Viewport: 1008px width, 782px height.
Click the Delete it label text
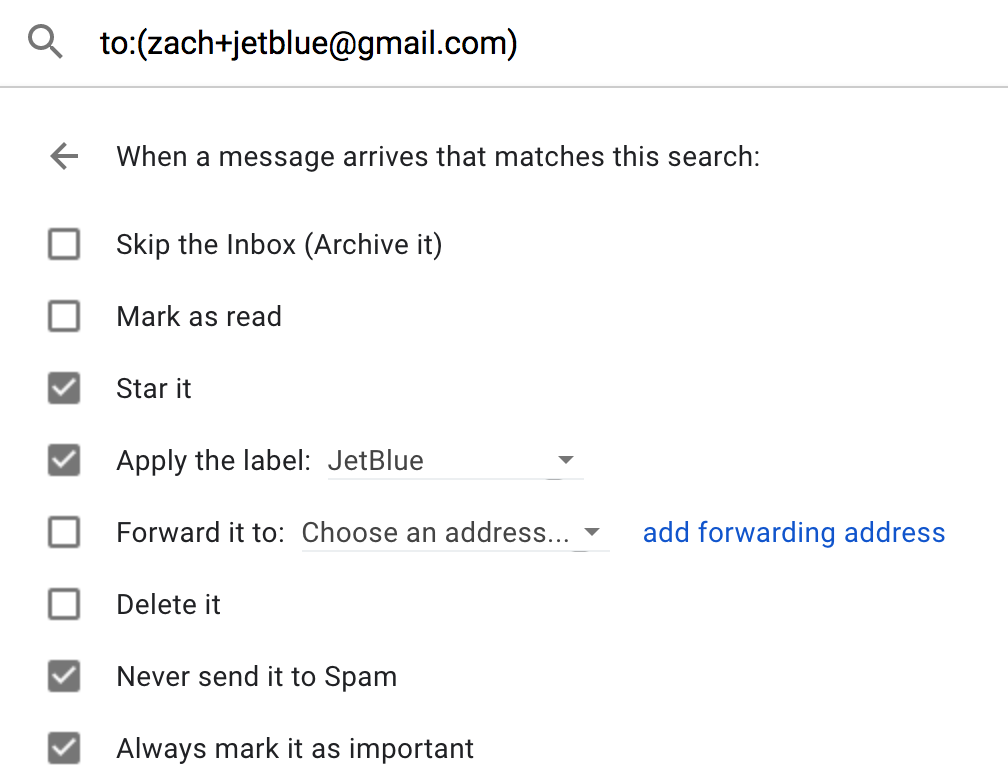(168, 605)
